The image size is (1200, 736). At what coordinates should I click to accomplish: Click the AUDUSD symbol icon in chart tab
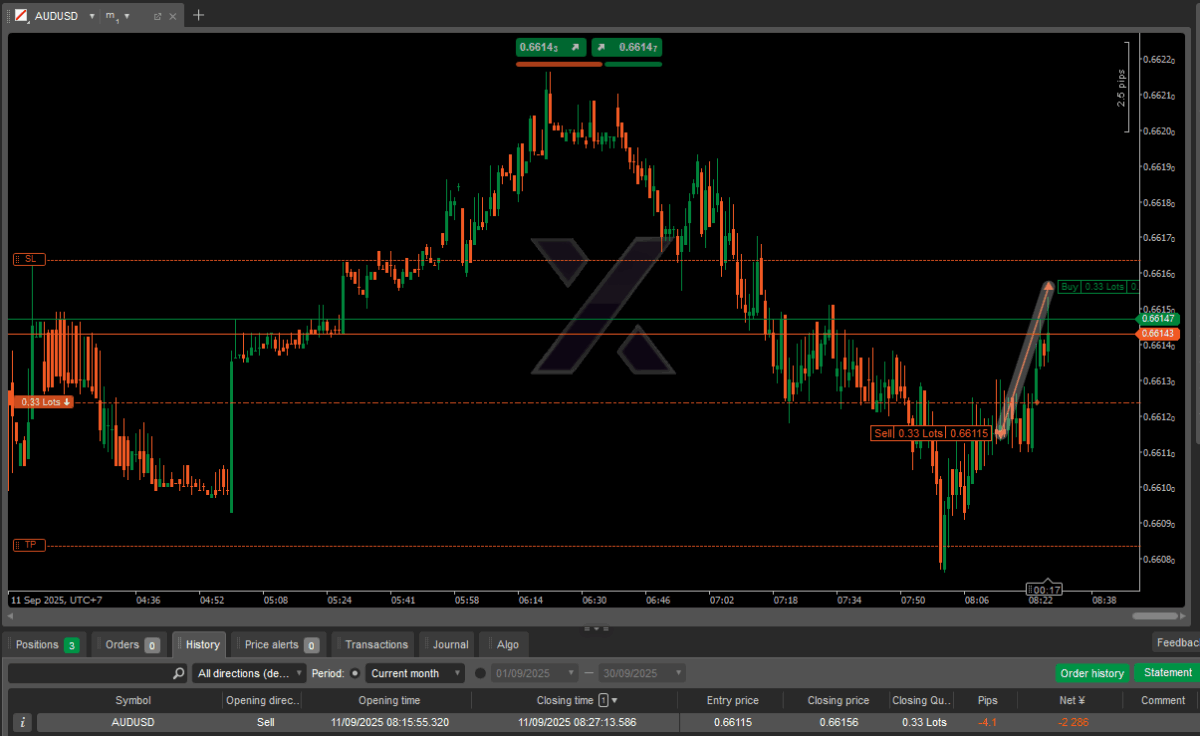[x=21, y=16]
